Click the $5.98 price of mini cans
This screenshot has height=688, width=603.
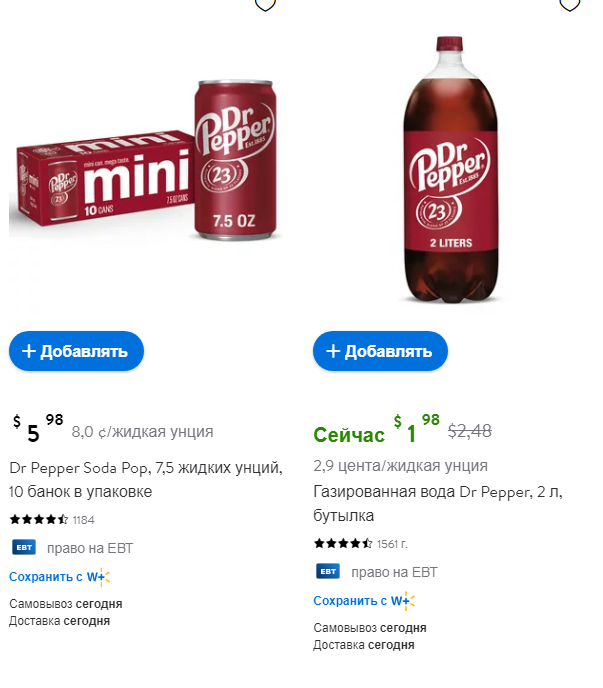[x=39, y=430]
